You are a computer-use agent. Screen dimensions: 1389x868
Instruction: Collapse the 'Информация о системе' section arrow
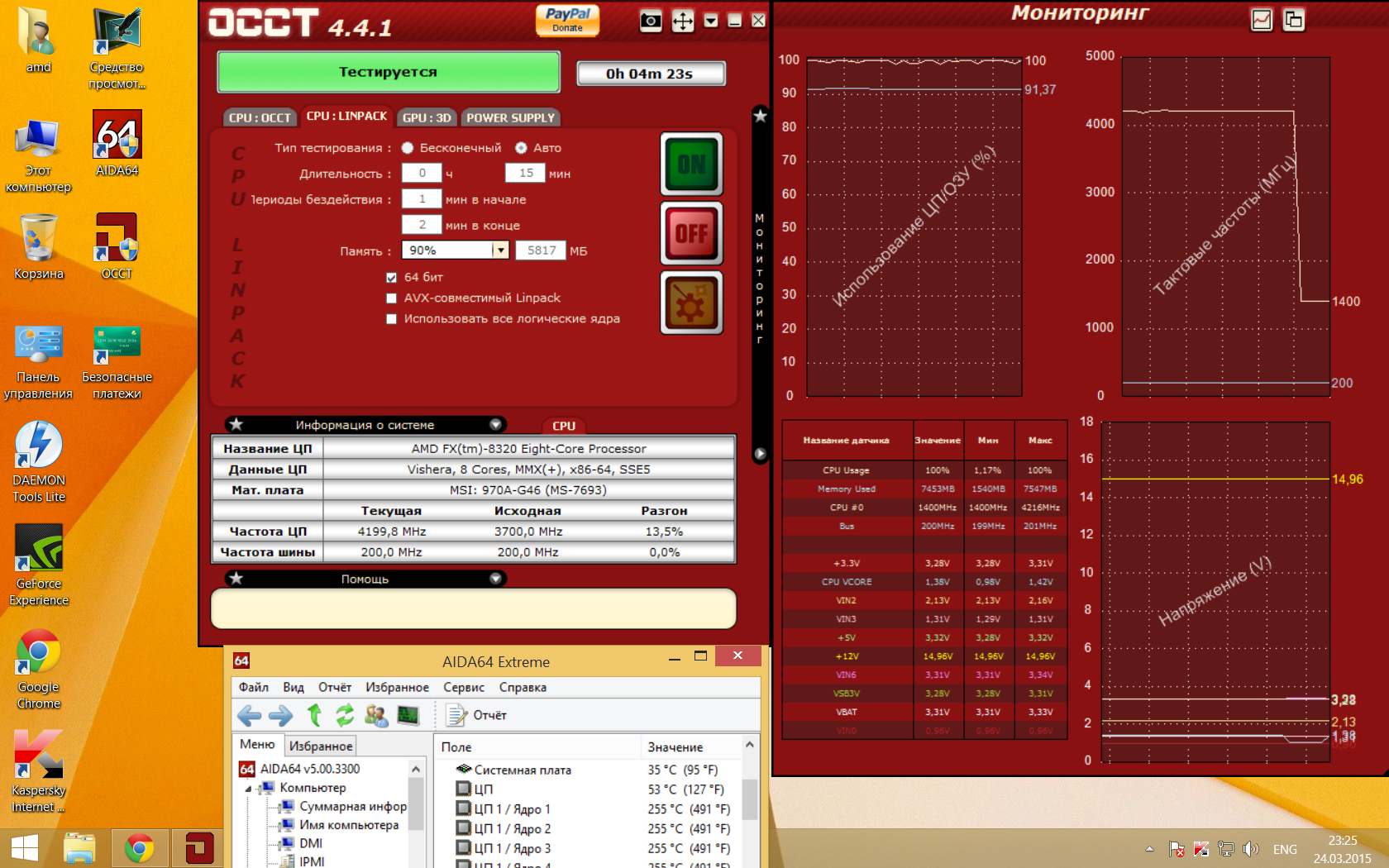click(496, 424)
